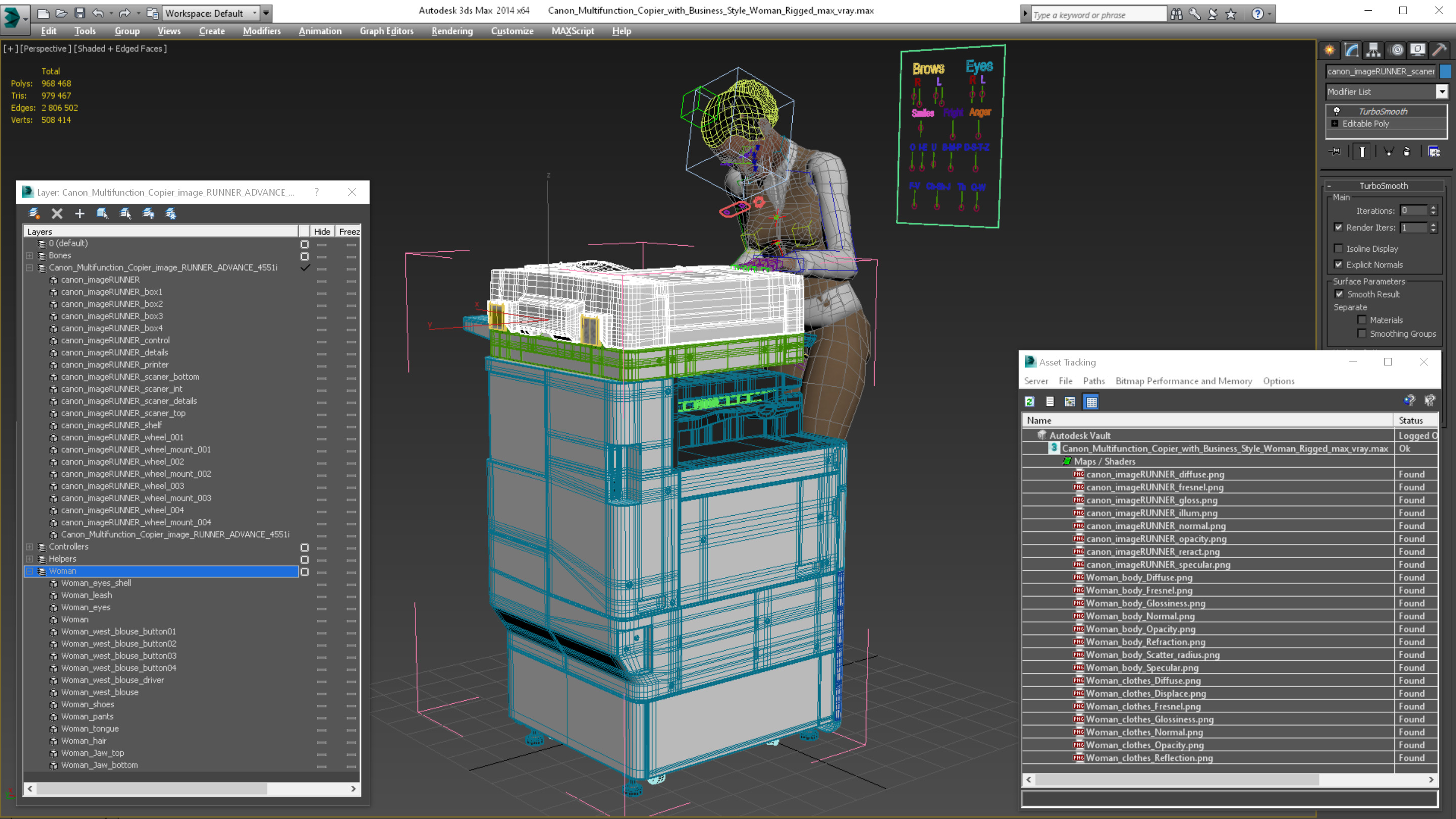Click the [Perspective] viewport label
The height and width of the screenshot is (819, 1456).
point(46,49)
